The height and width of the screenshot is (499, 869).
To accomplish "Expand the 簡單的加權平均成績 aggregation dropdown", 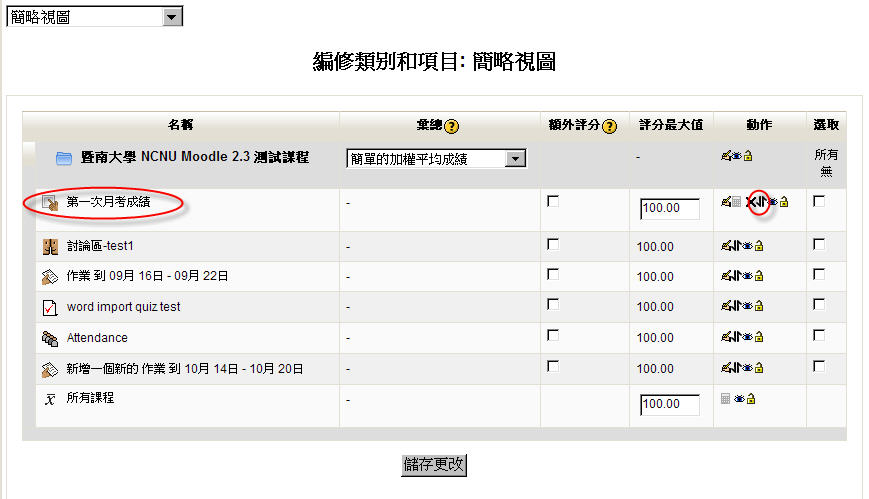I will (x=515, y=159).
